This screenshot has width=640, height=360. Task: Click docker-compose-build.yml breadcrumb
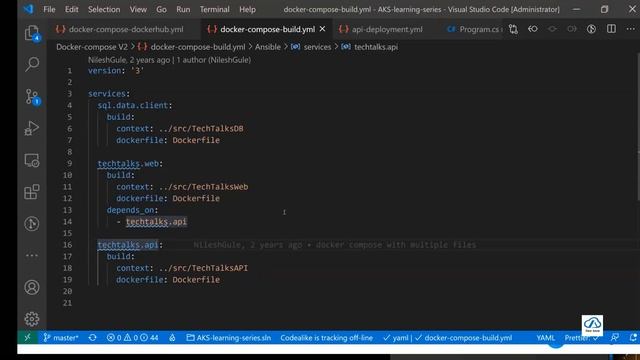point(198,47)
